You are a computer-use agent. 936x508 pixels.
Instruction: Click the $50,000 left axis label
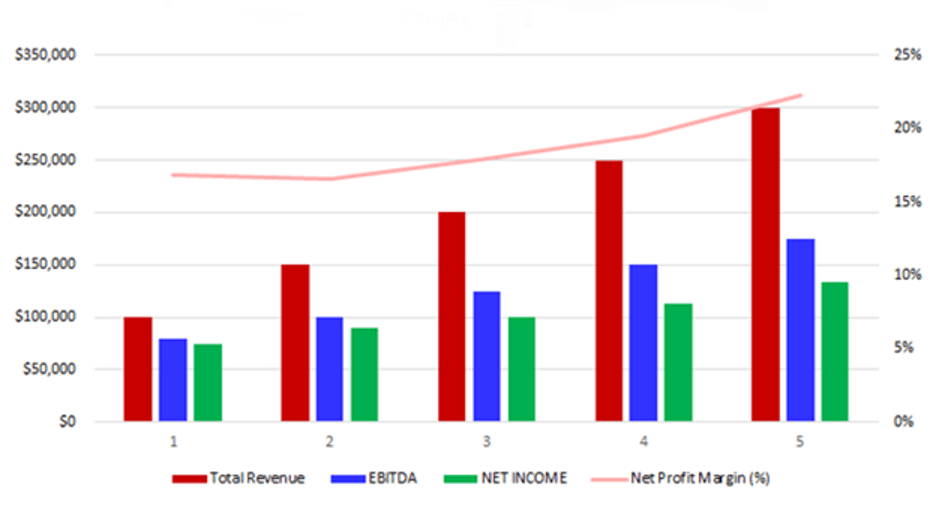coord(50,370)
